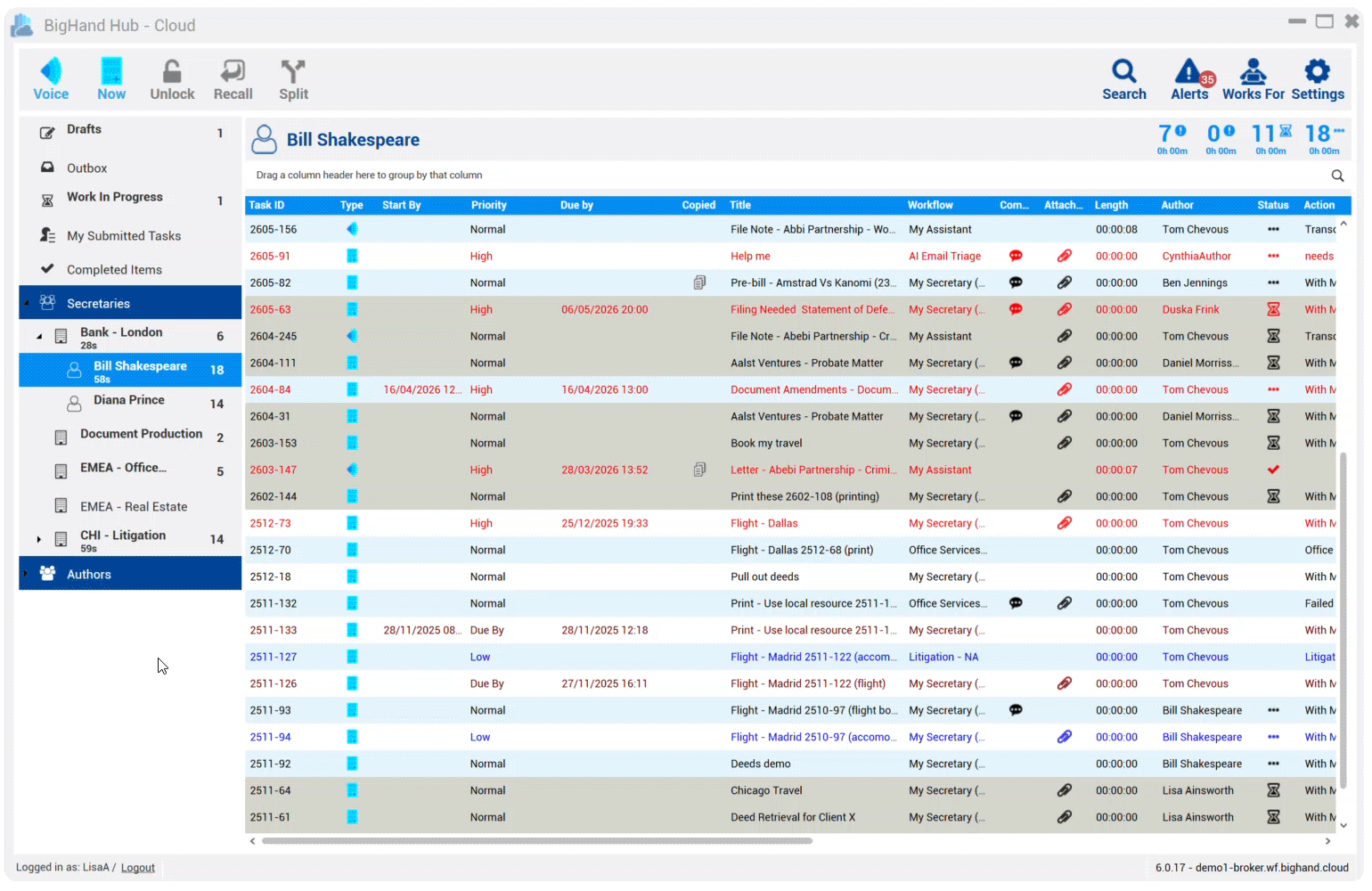Click status dots for task 2511-92

click(x=1274, y=764)
